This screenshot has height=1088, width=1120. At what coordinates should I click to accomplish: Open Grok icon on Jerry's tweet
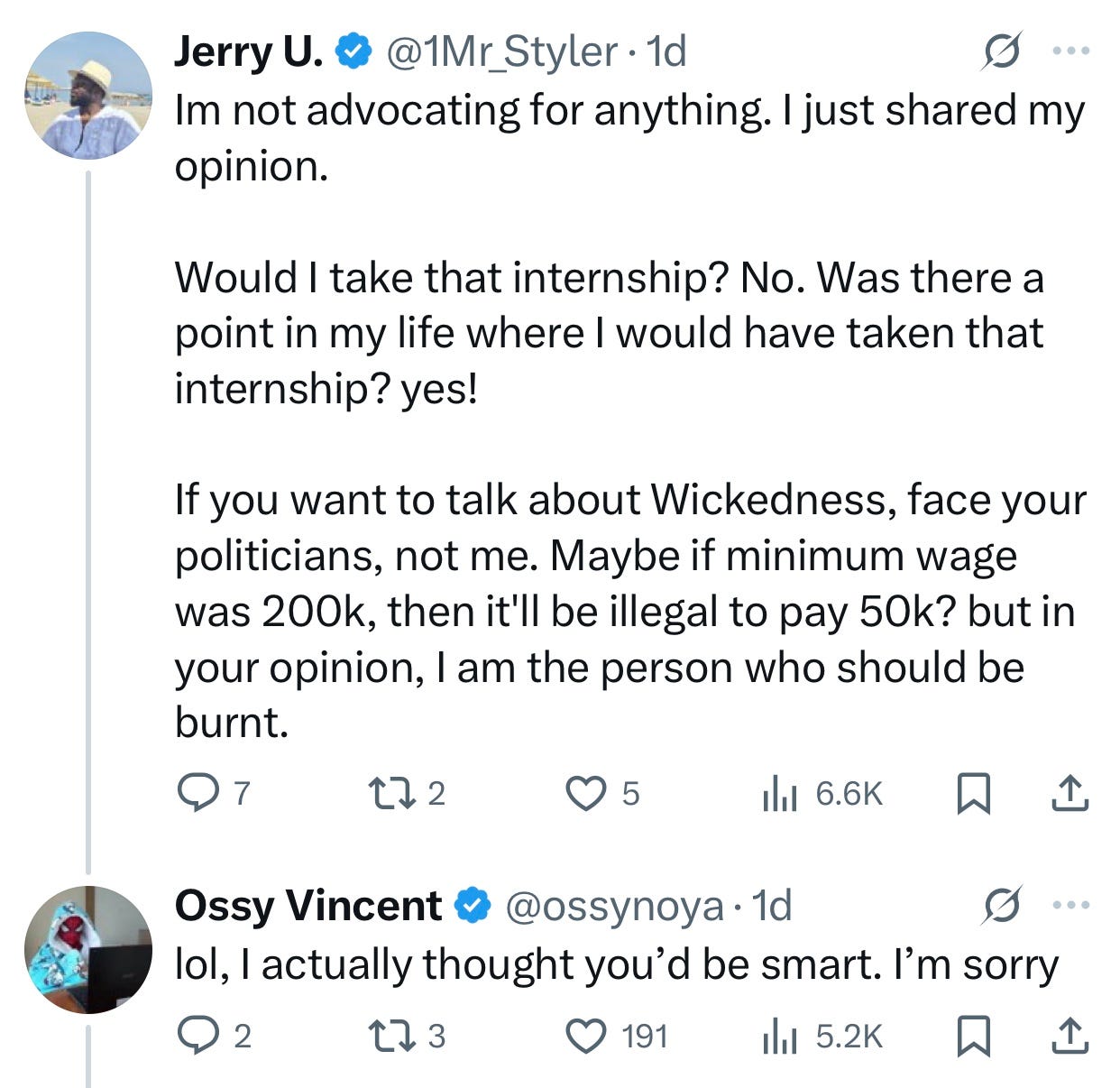click(x=1002, y=52)
